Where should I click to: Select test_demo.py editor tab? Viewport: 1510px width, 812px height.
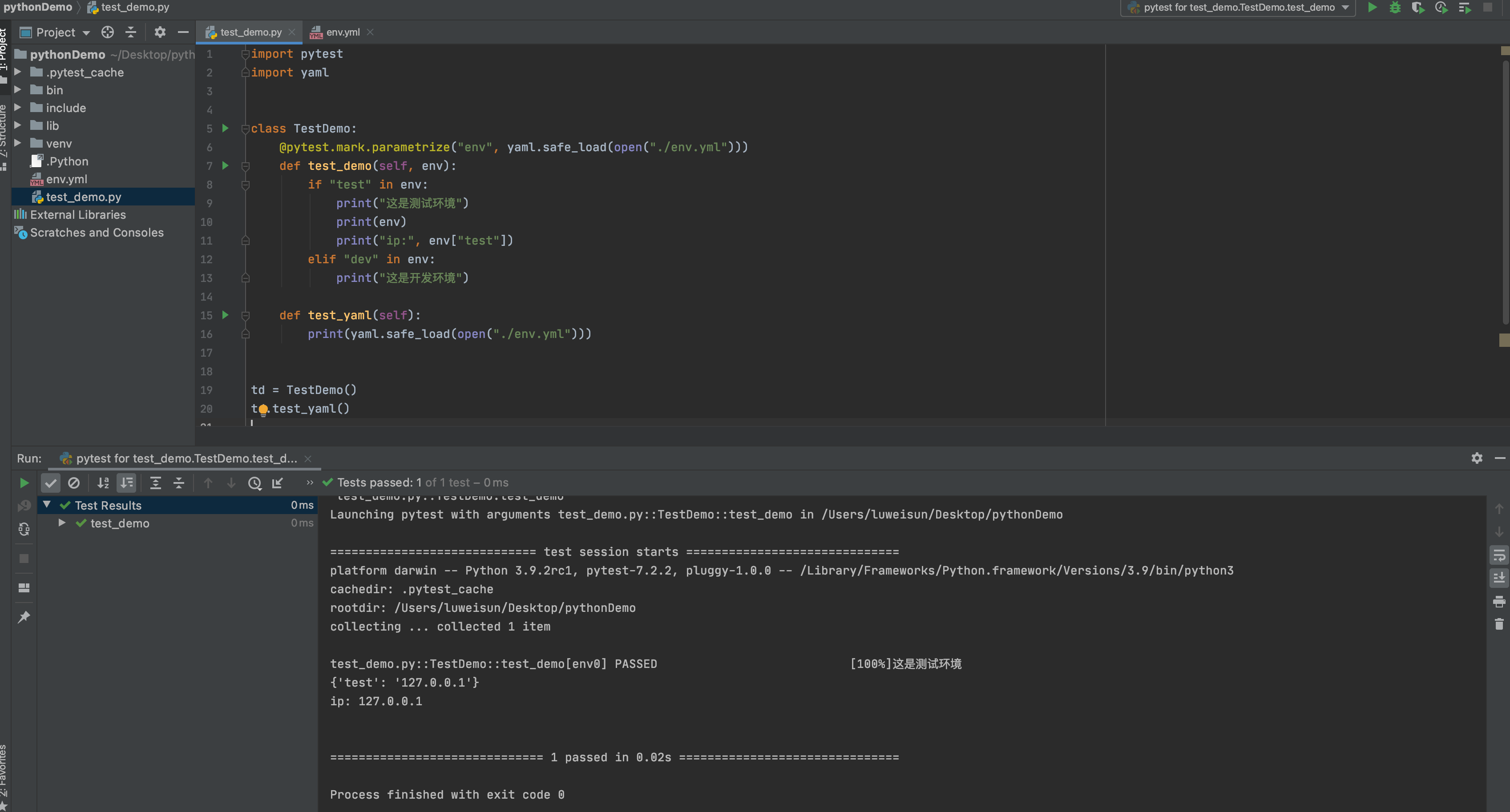[250, 32]
